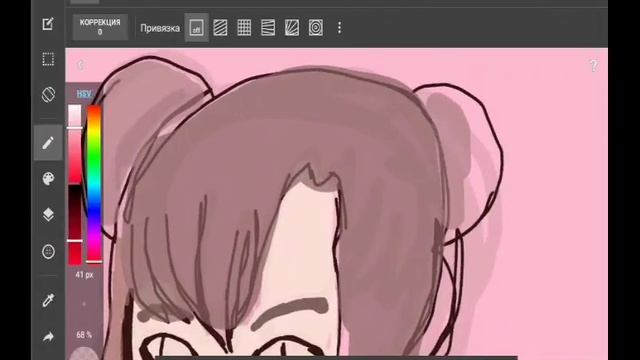The image size is (640, 360).
Task: Open the three-dot snap options menu
Action: [x=339, y=28]
